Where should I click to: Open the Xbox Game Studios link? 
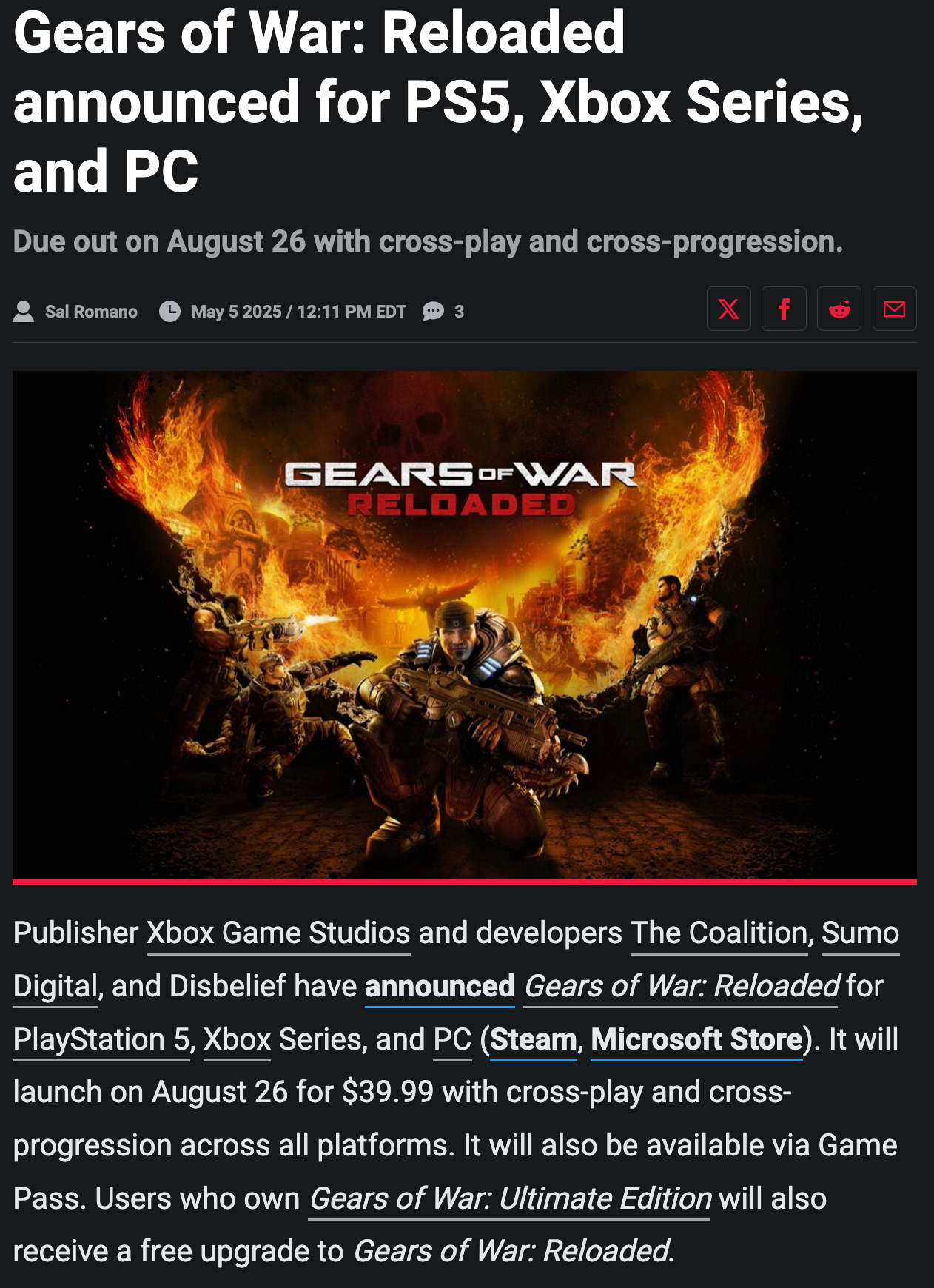click(278, 933)
